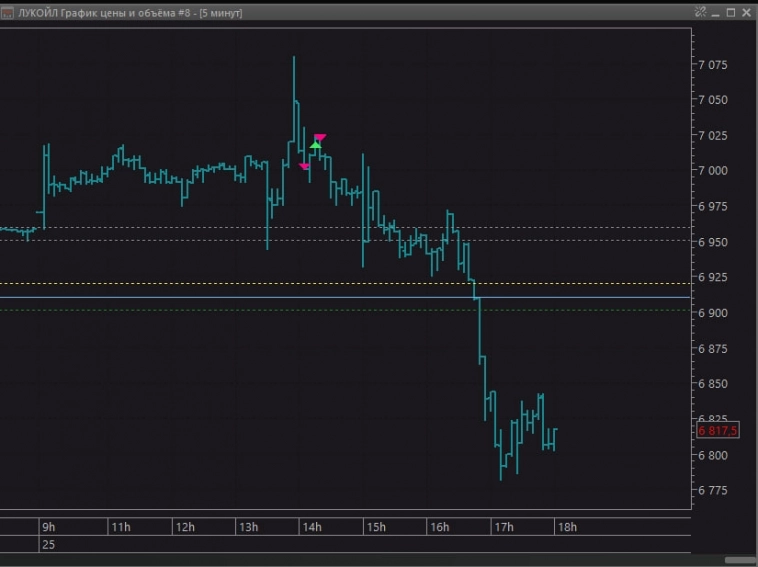Screen dimensions: 758x567
Task: Click the 7 075 price axis label
Action: (718, 65)
